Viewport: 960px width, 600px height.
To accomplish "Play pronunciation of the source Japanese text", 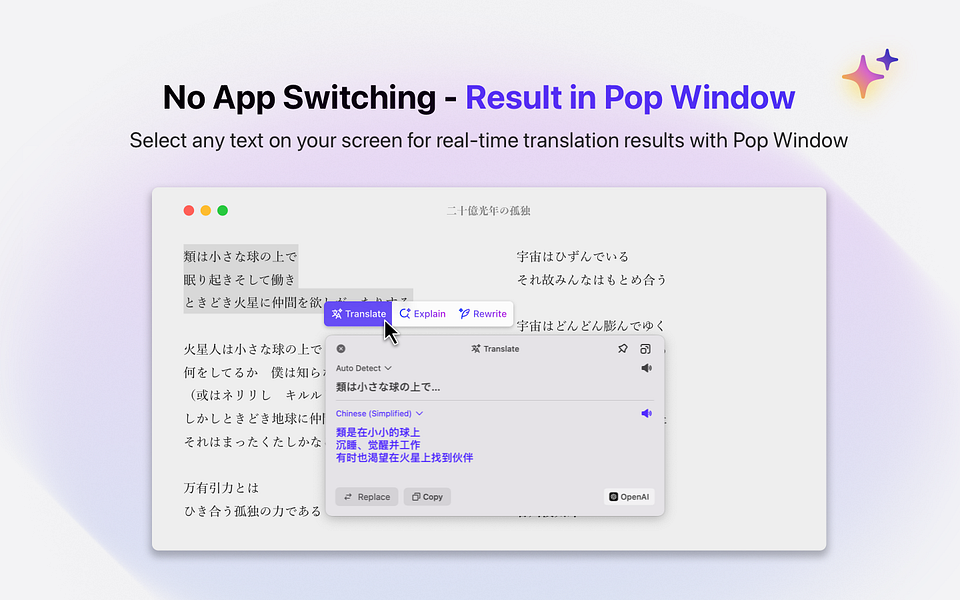I will 647,368.
